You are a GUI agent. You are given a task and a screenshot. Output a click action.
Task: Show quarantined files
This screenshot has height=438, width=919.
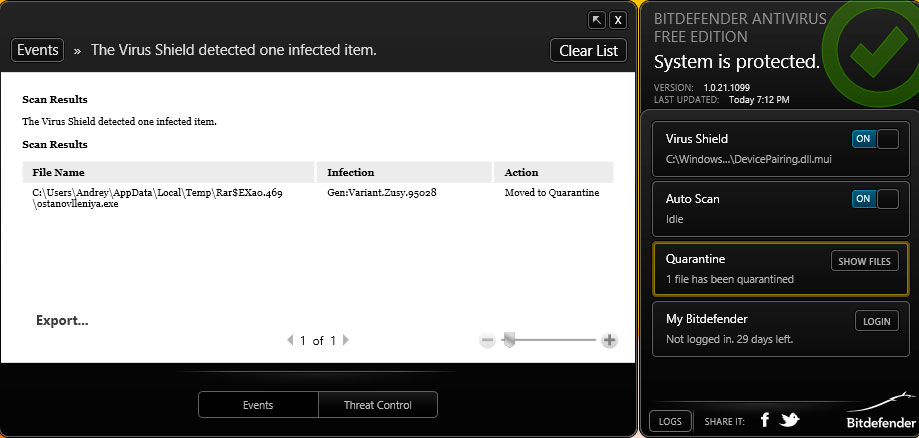coord(864,261)
